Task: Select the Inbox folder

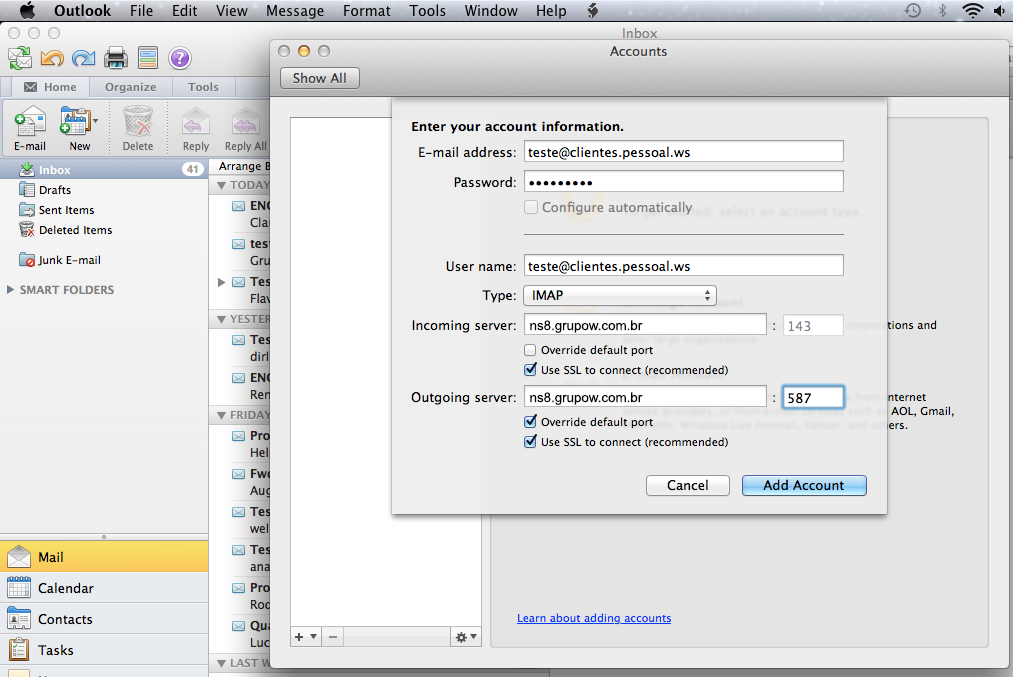Action: click(x=103, y=169)
